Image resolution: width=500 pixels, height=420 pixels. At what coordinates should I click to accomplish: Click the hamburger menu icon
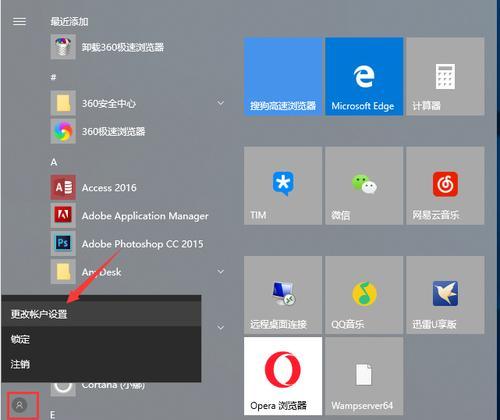point(19,21)
